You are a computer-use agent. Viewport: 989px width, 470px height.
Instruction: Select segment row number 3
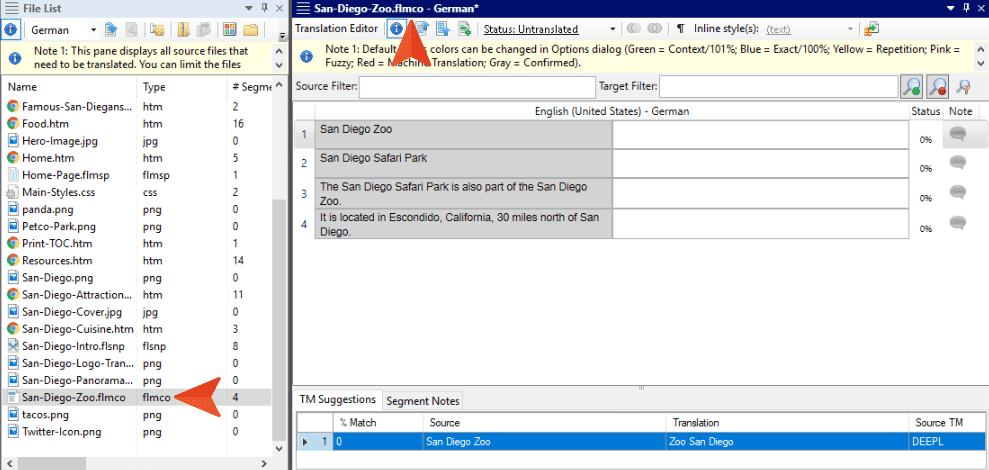point(304,194)
